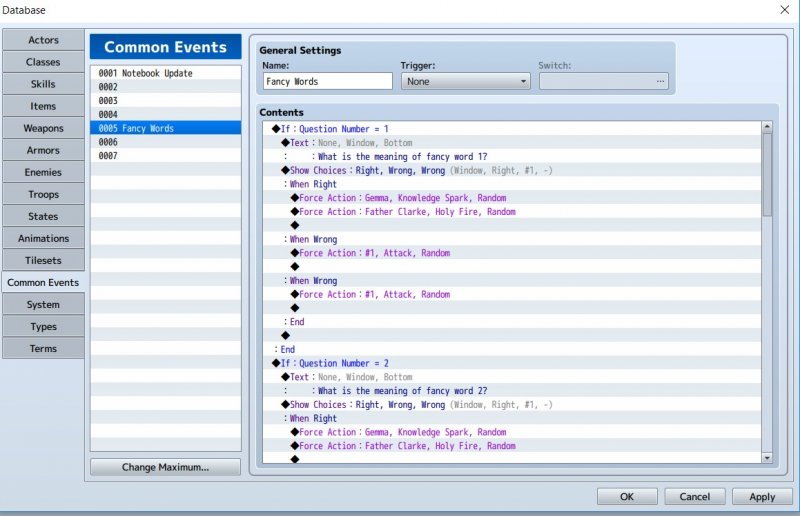Select the Common Events tab
The height and width of the screenshot is (516, 800).
43,282
